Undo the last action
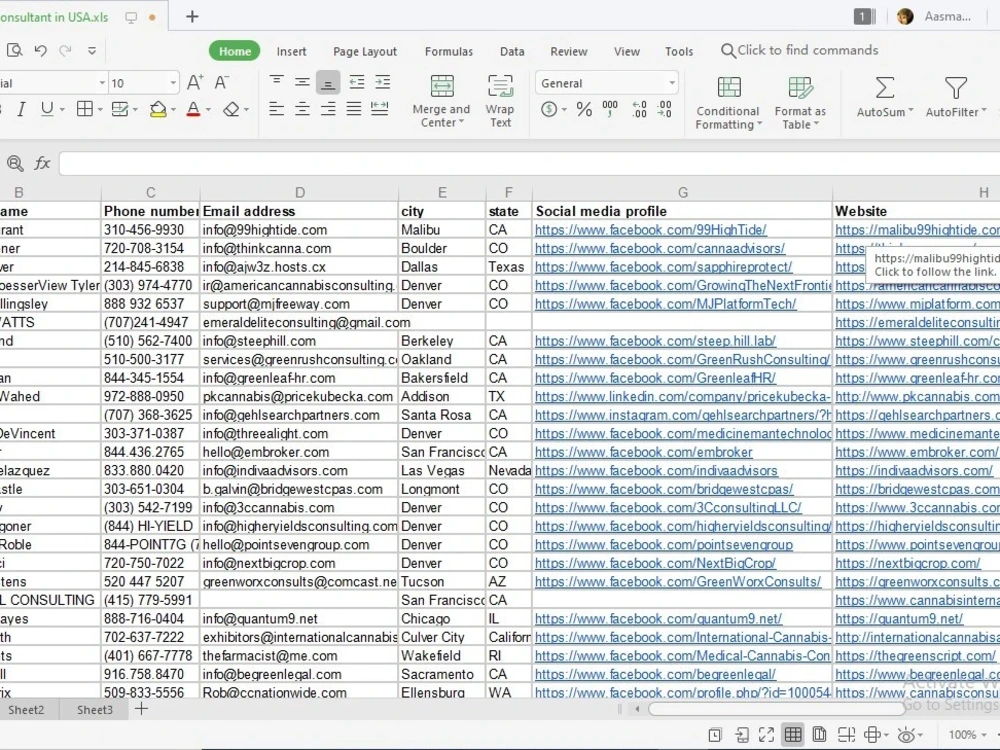Image resolution: width=1000 pixels, height=750 pixels. [40, 50]
